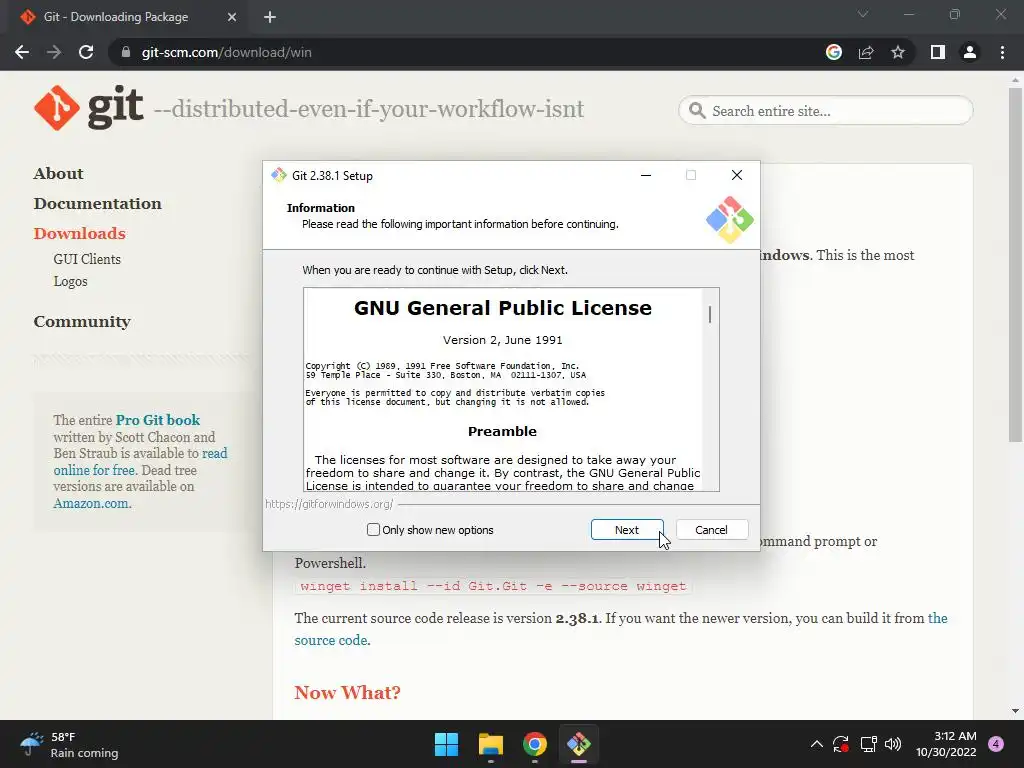
Task: Open Windows Start menu
Action: [x=447, y=744]
